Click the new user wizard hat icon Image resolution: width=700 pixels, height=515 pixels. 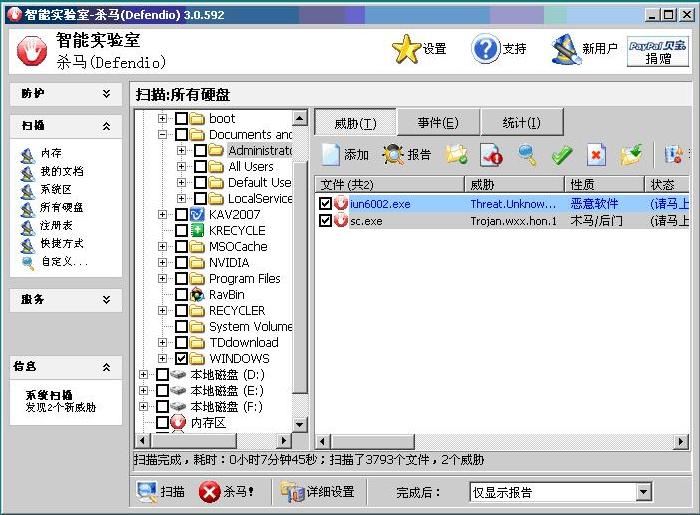(x=565, y=49)
